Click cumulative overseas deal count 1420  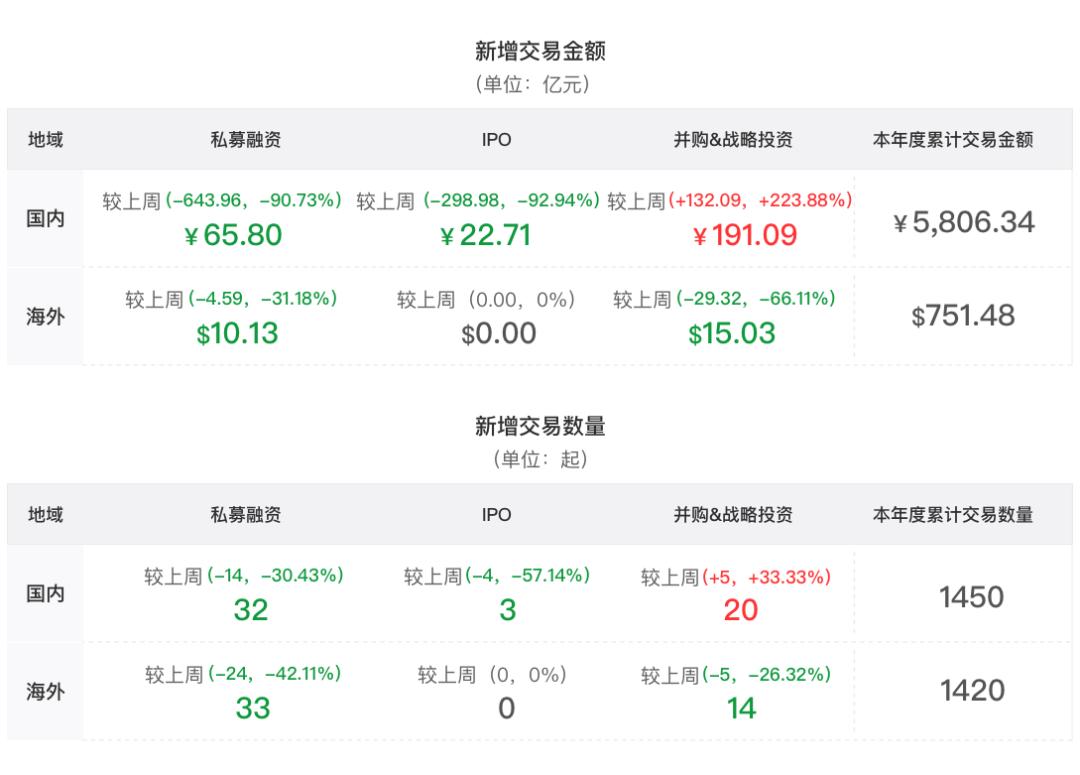coord(971,690)
